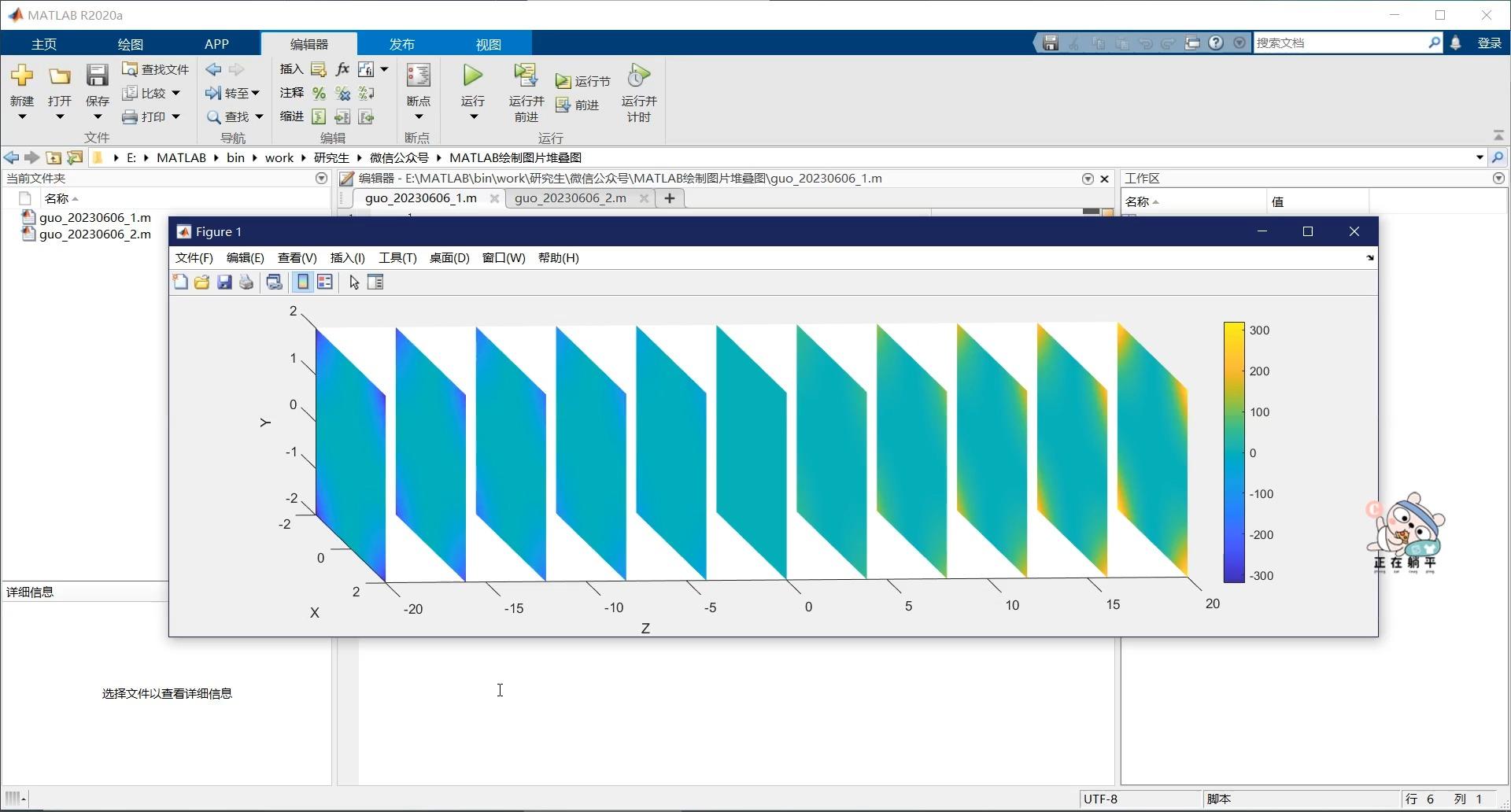Open the Current Folder panel actions menu
Viewport: 1511px width, 812px height.
tap(321, 179)
